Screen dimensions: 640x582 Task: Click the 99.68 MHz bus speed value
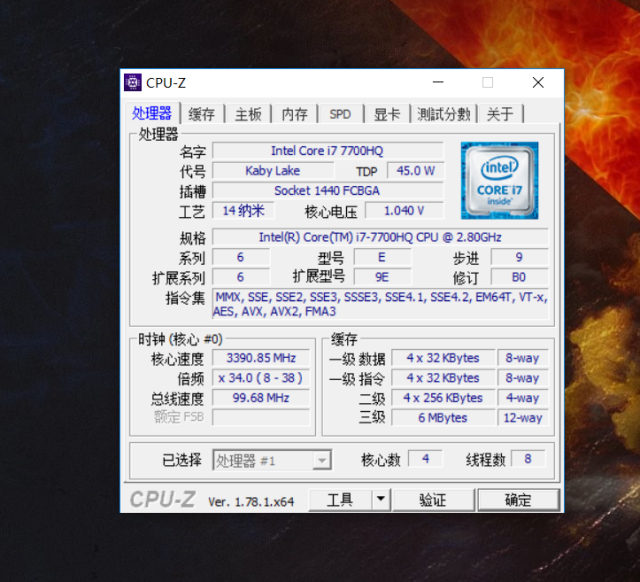261,398
